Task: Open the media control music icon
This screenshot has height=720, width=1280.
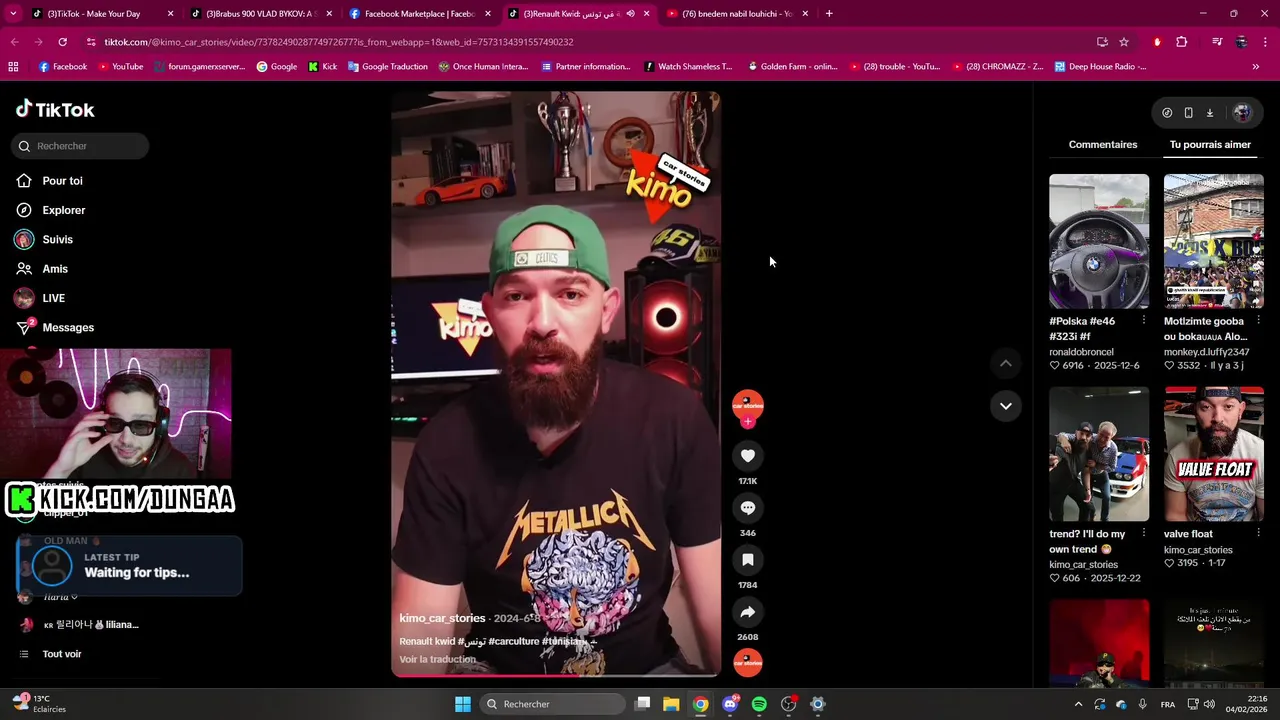Action: 1216,42
